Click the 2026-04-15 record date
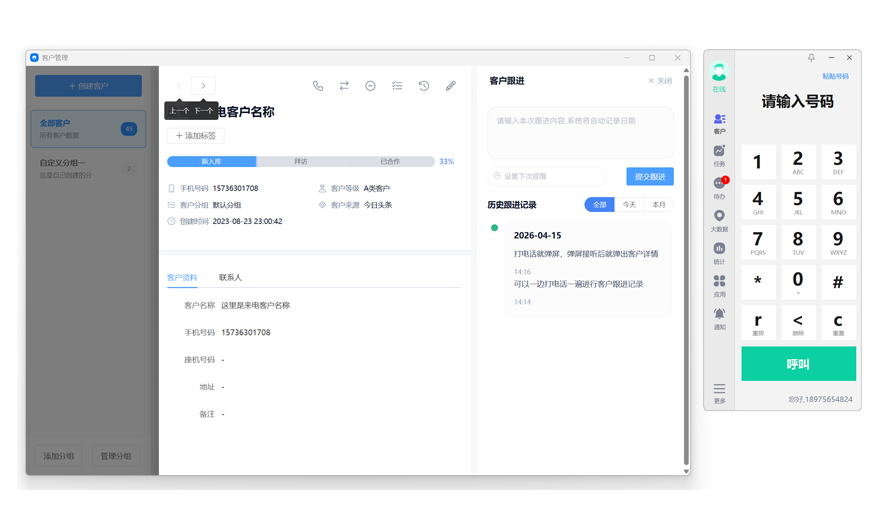 pos(537,236)
